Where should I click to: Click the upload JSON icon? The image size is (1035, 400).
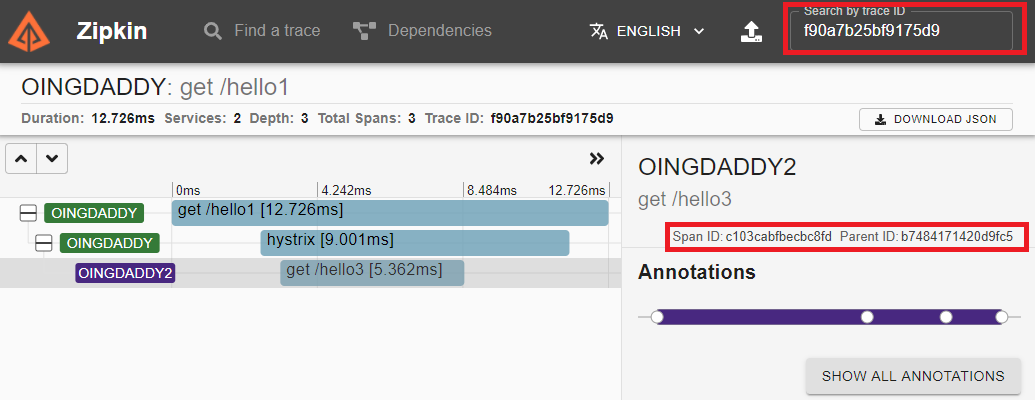coord(751,31)
